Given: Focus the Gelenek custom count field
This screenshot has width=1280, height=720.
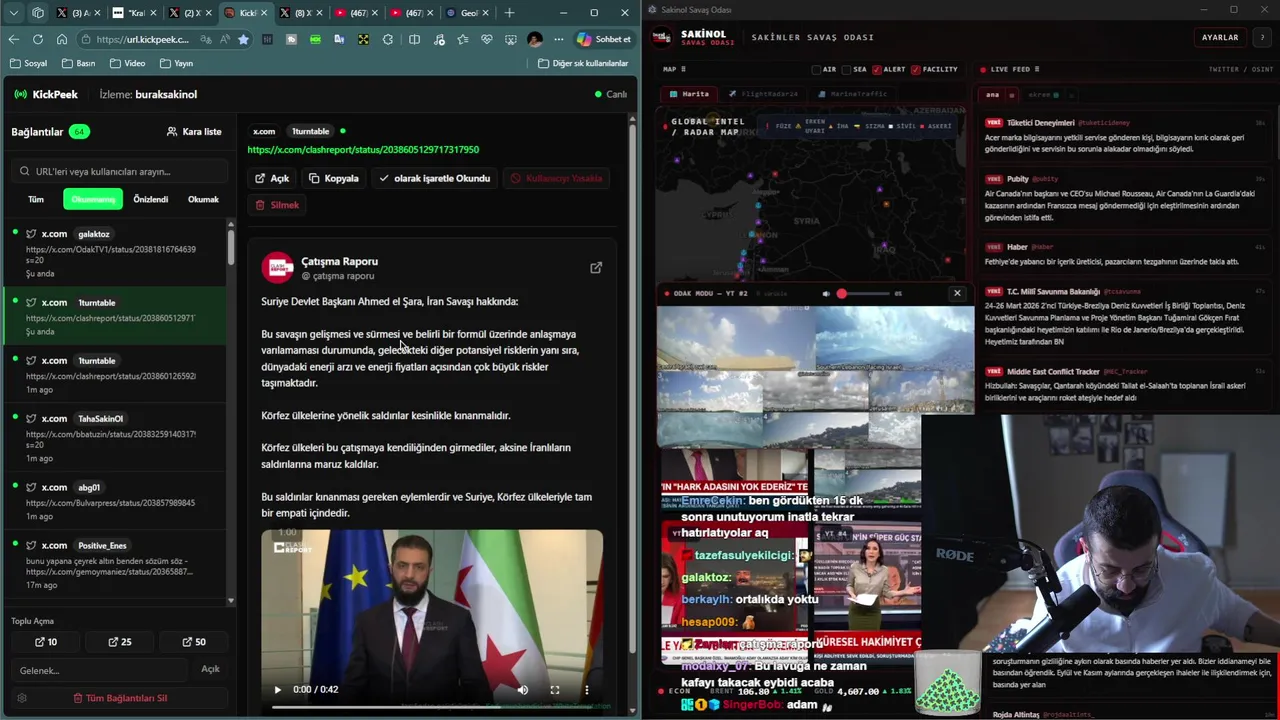Looking at the screenshot, I should click(100, 670).
